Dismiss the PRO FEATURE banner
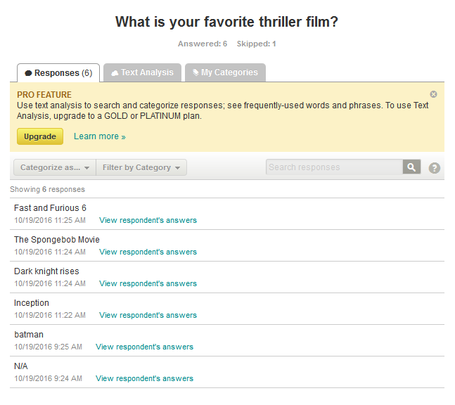Viewport: 455px width, 405px height. pyautogui.click(x=433, y=94)
